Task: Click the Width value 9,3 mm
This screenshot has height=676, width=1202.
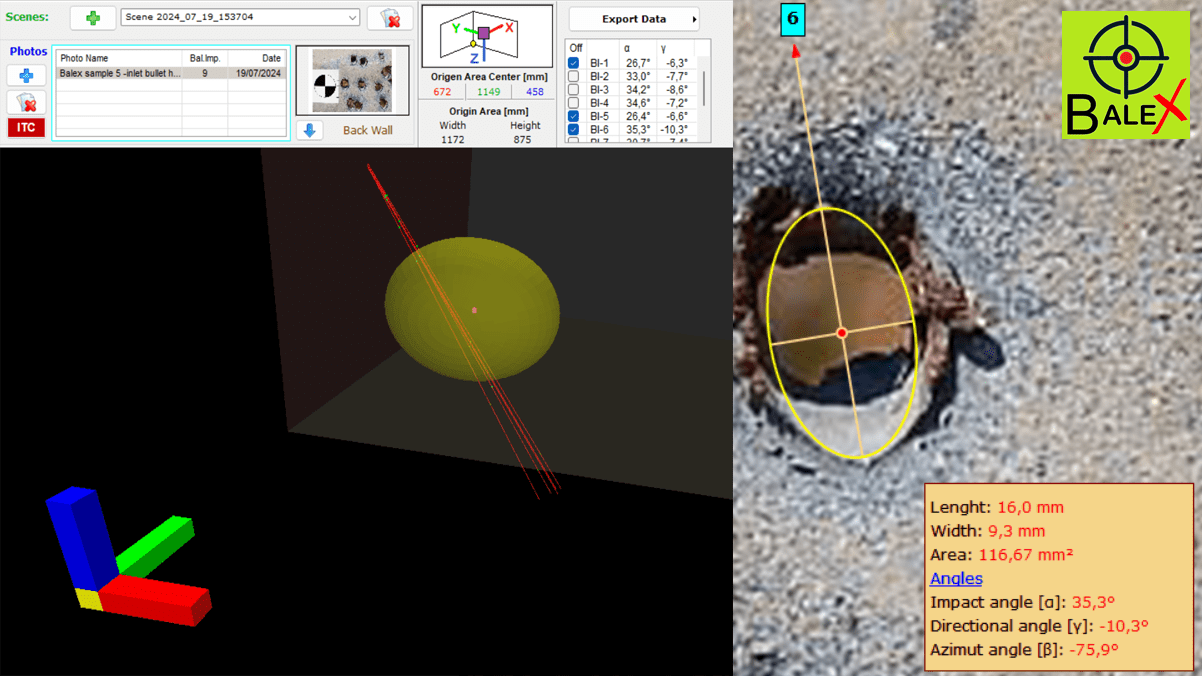Action: [1017, 531]
